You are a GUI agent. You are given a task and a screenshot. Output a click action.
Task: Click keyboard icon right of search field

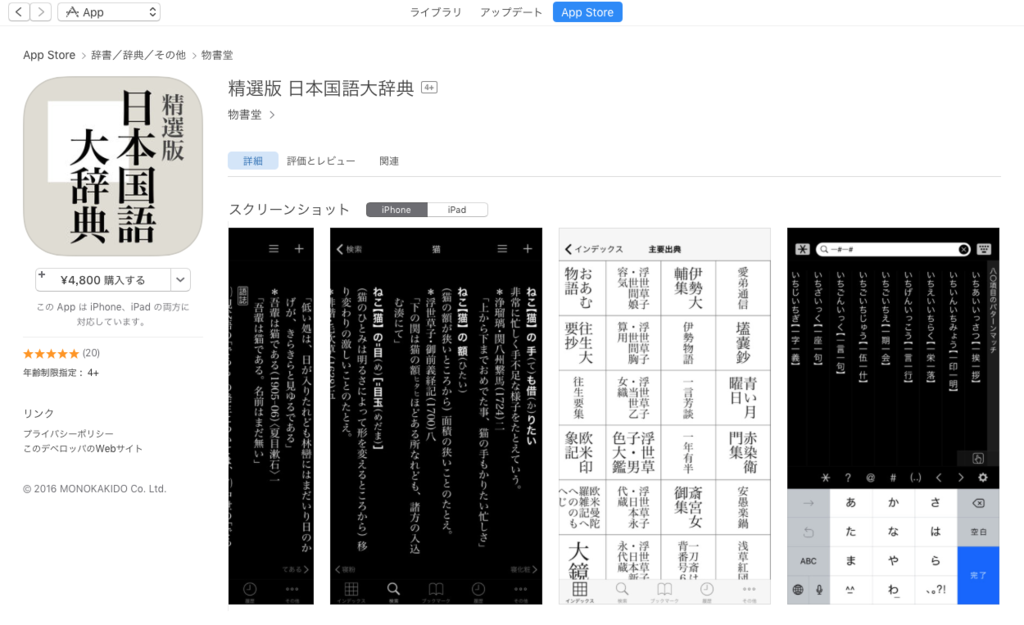click(984, 249)
